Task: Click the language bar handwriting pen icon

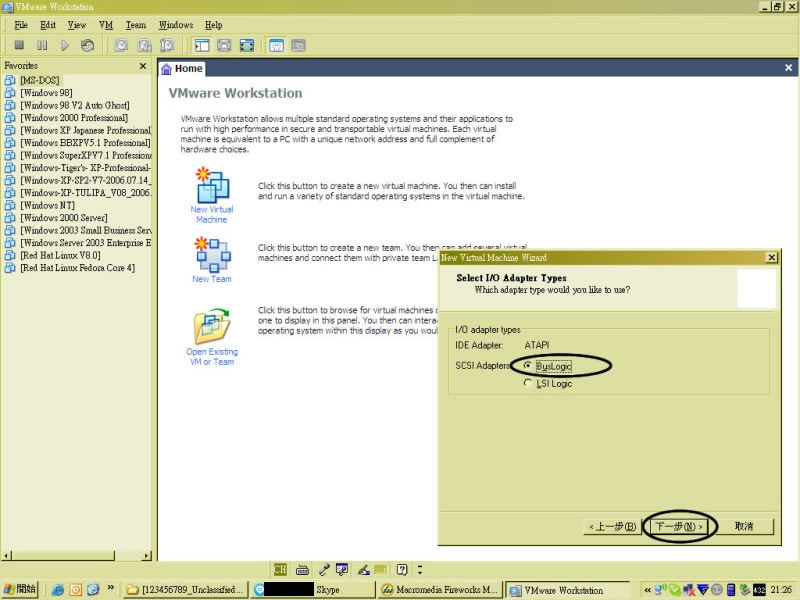Action: point(363,569)
